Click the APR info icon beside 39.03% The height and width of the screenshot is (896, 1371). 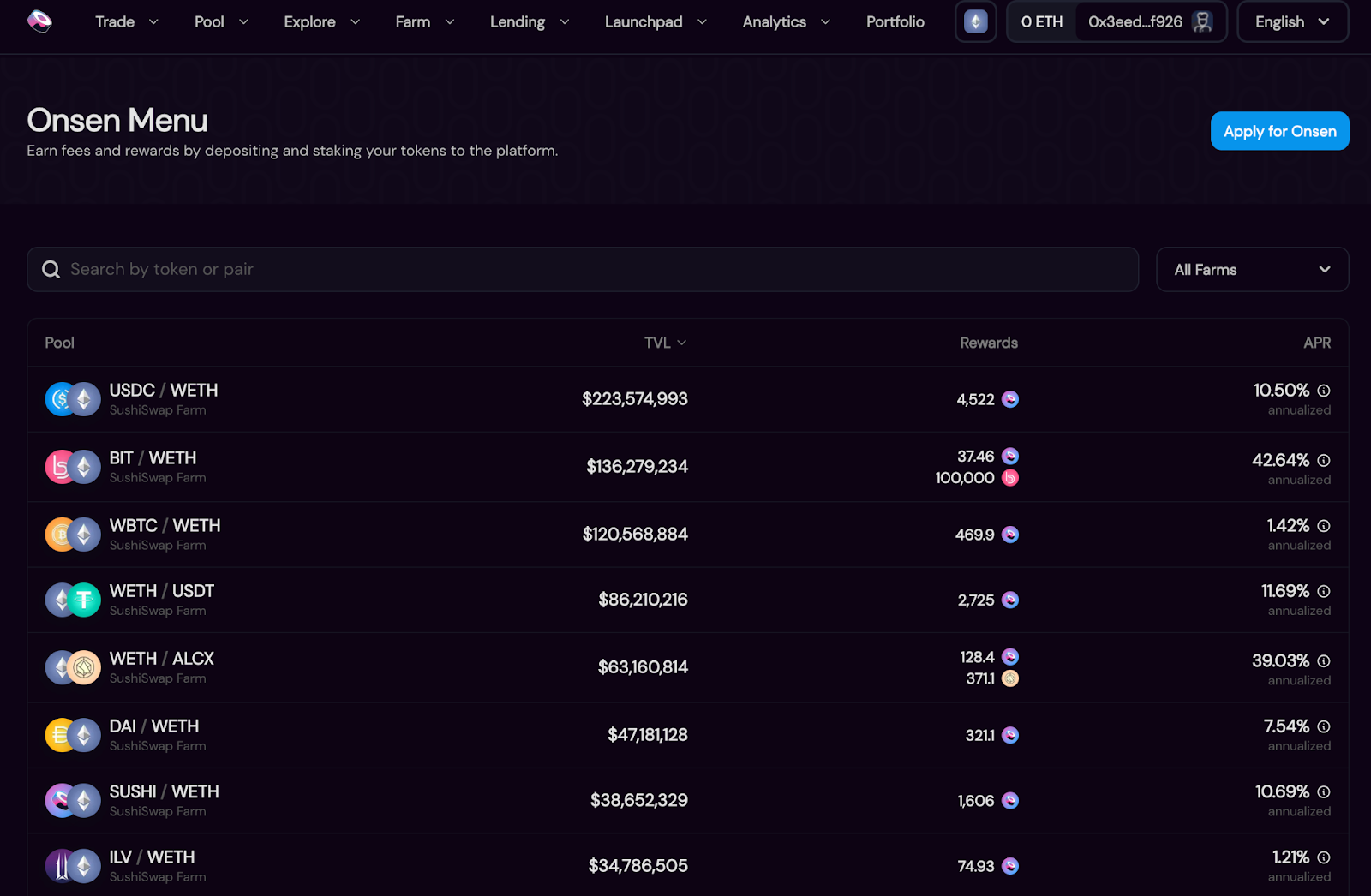coord(1324,661)
